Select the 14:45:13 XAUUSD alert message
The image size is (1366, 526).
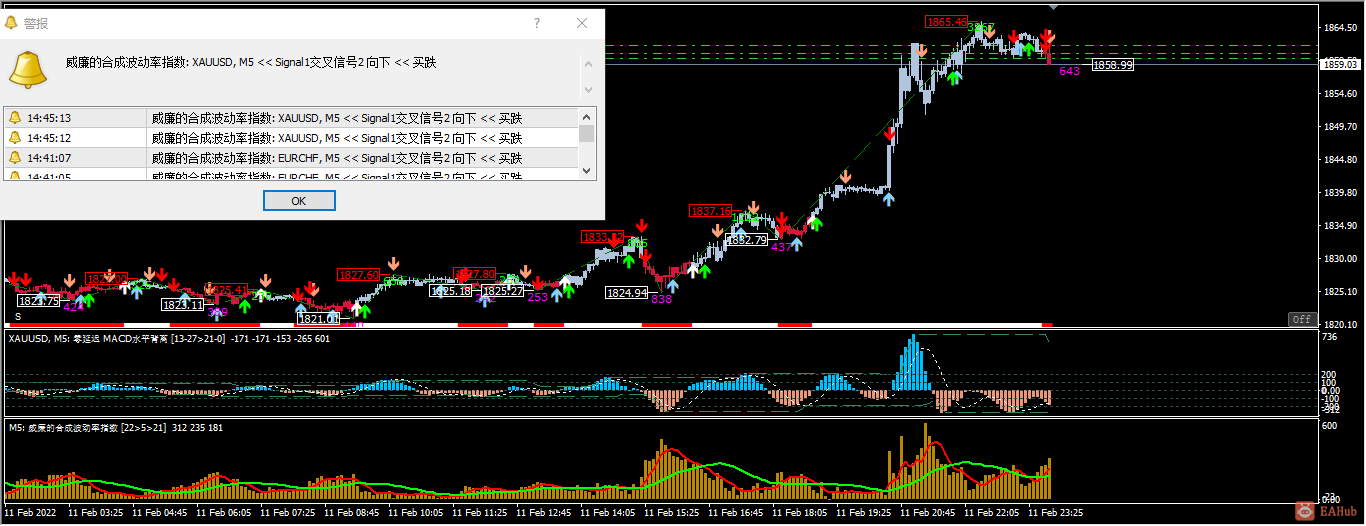click(336, 118)
